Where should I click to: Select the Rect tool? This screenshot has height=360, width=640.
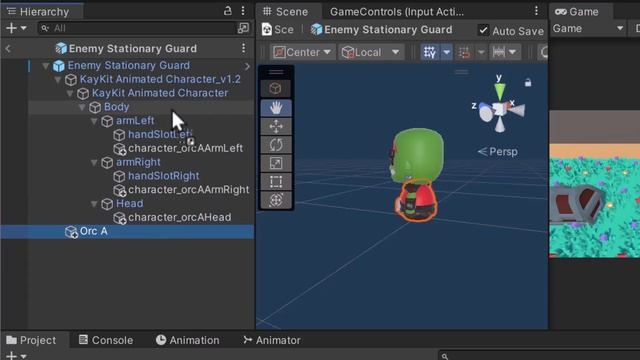click(x=276, y=182)
